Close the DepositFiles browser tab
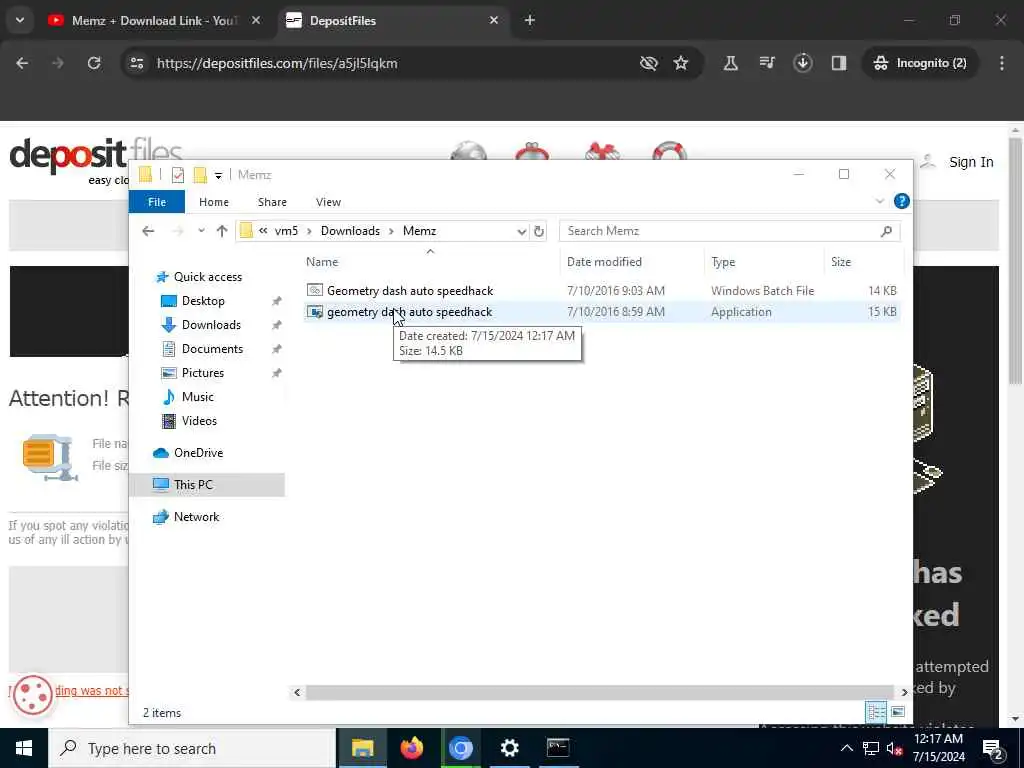The width and height of the screenshot is (1024, 768). (494, 20)
